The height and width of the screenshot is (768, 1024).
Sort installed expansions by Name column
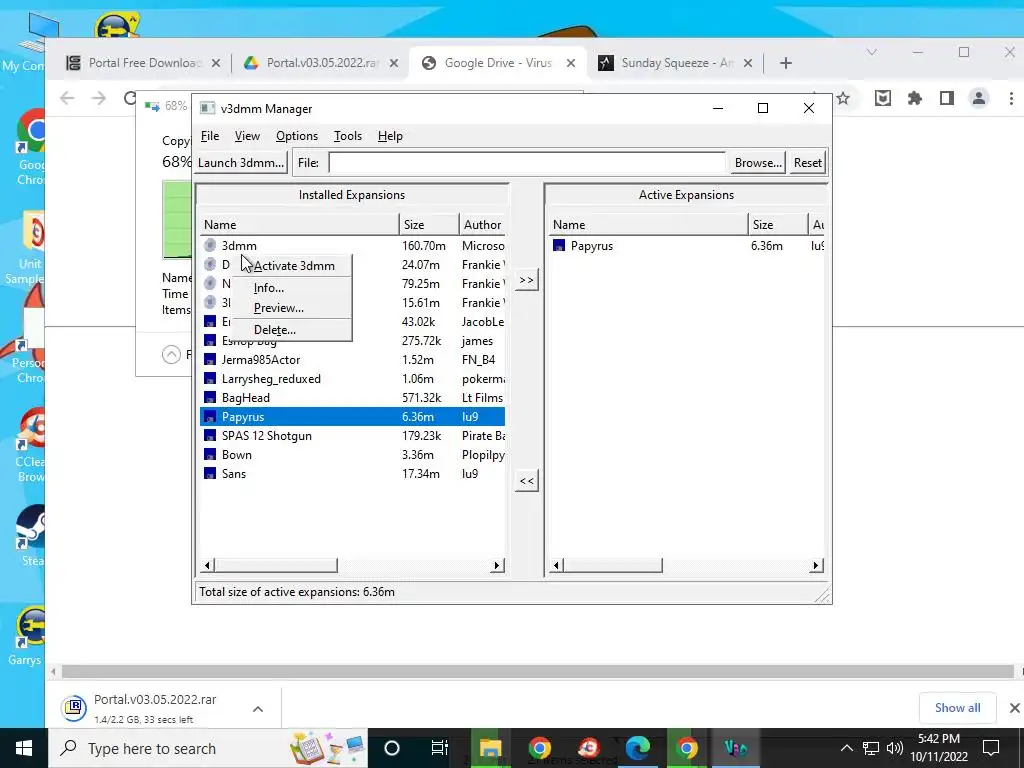[x=299, y=225]
